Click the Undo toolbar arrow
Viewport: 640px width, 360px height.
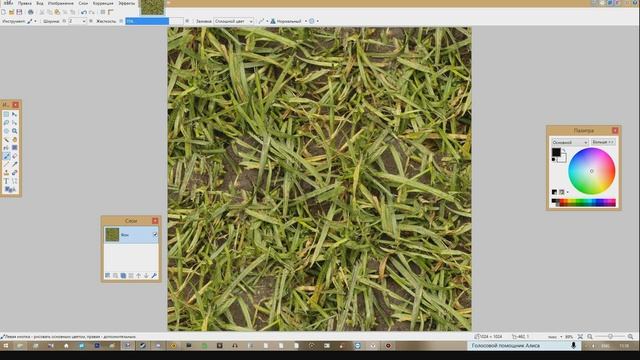tap(84, 12)
